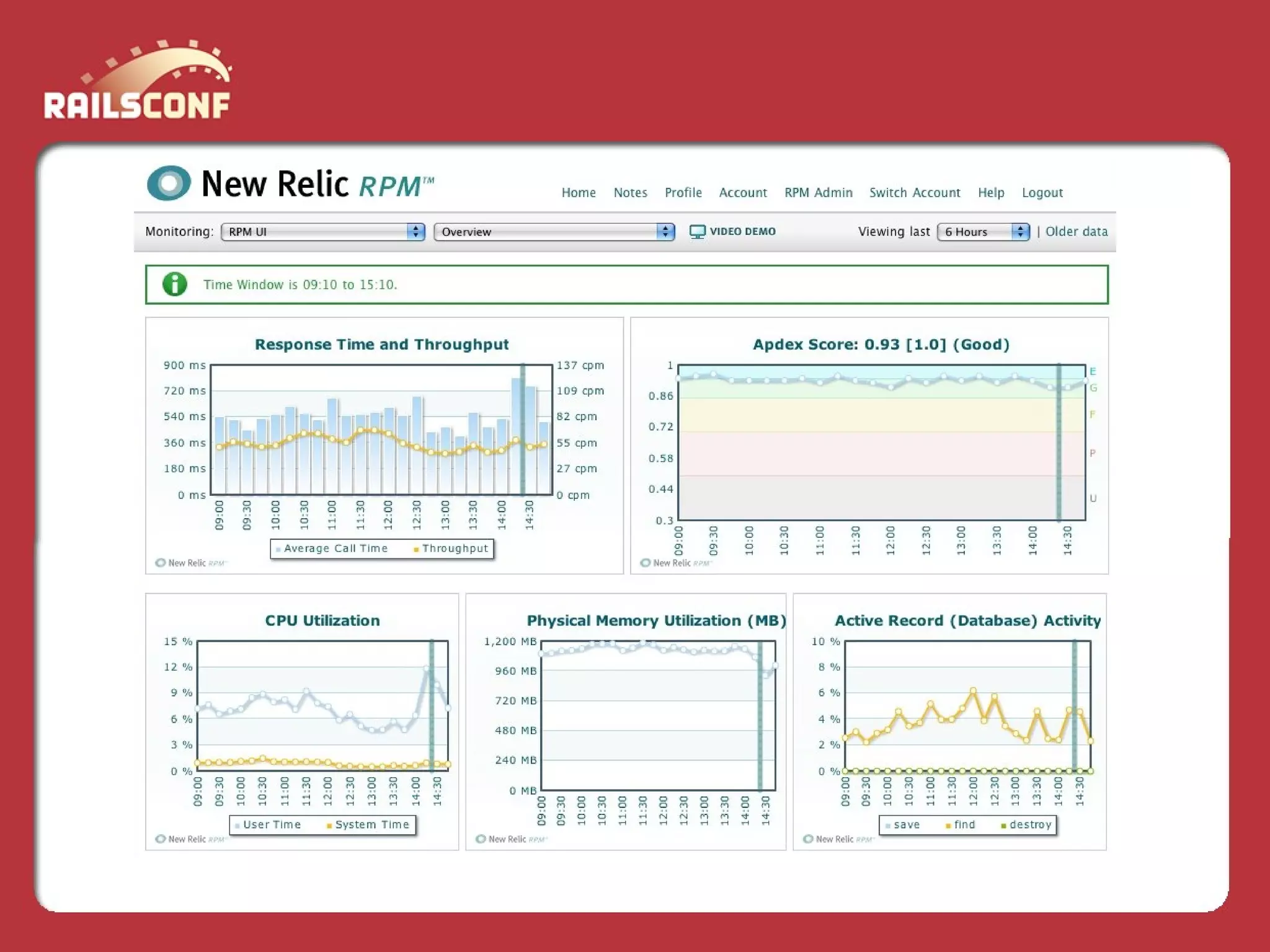The width and height of the screenshot is (1270, 952).
Task: Change the 6 Hours viewing range dropdown
Action: 984,232
